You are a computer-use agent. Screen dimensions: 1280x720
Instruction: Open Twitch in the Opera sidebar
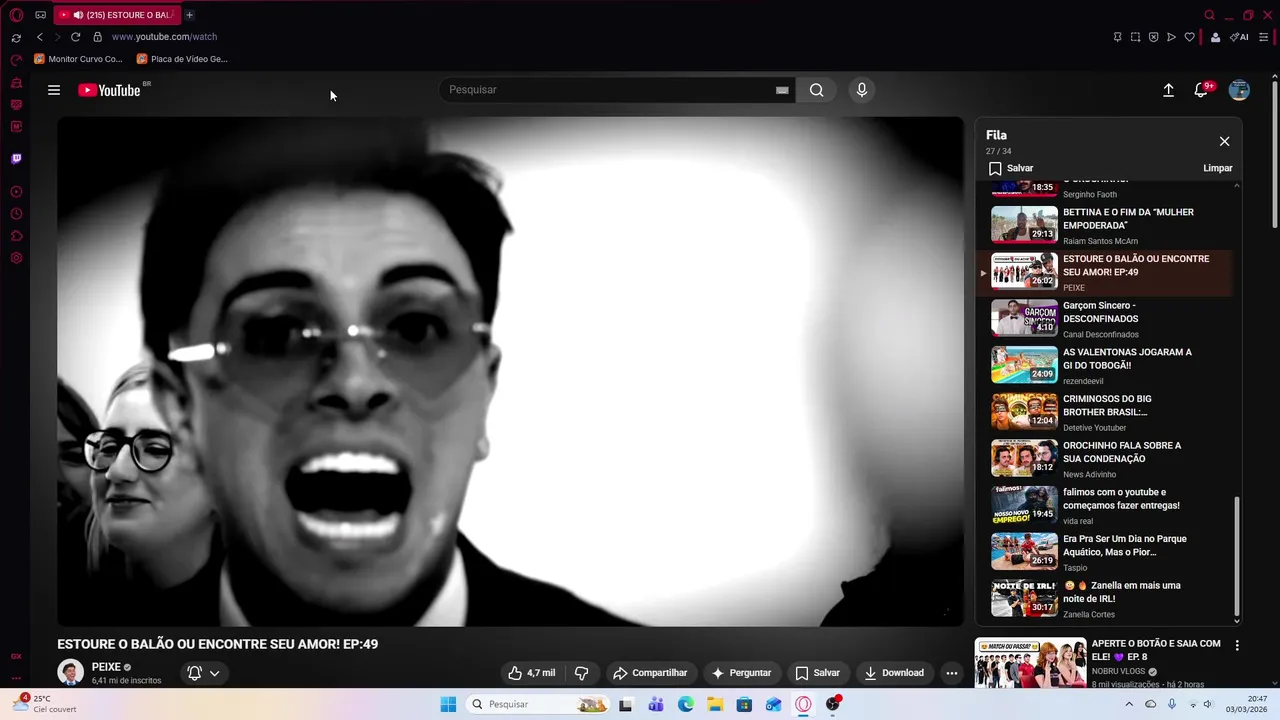[x=16, y=159]
